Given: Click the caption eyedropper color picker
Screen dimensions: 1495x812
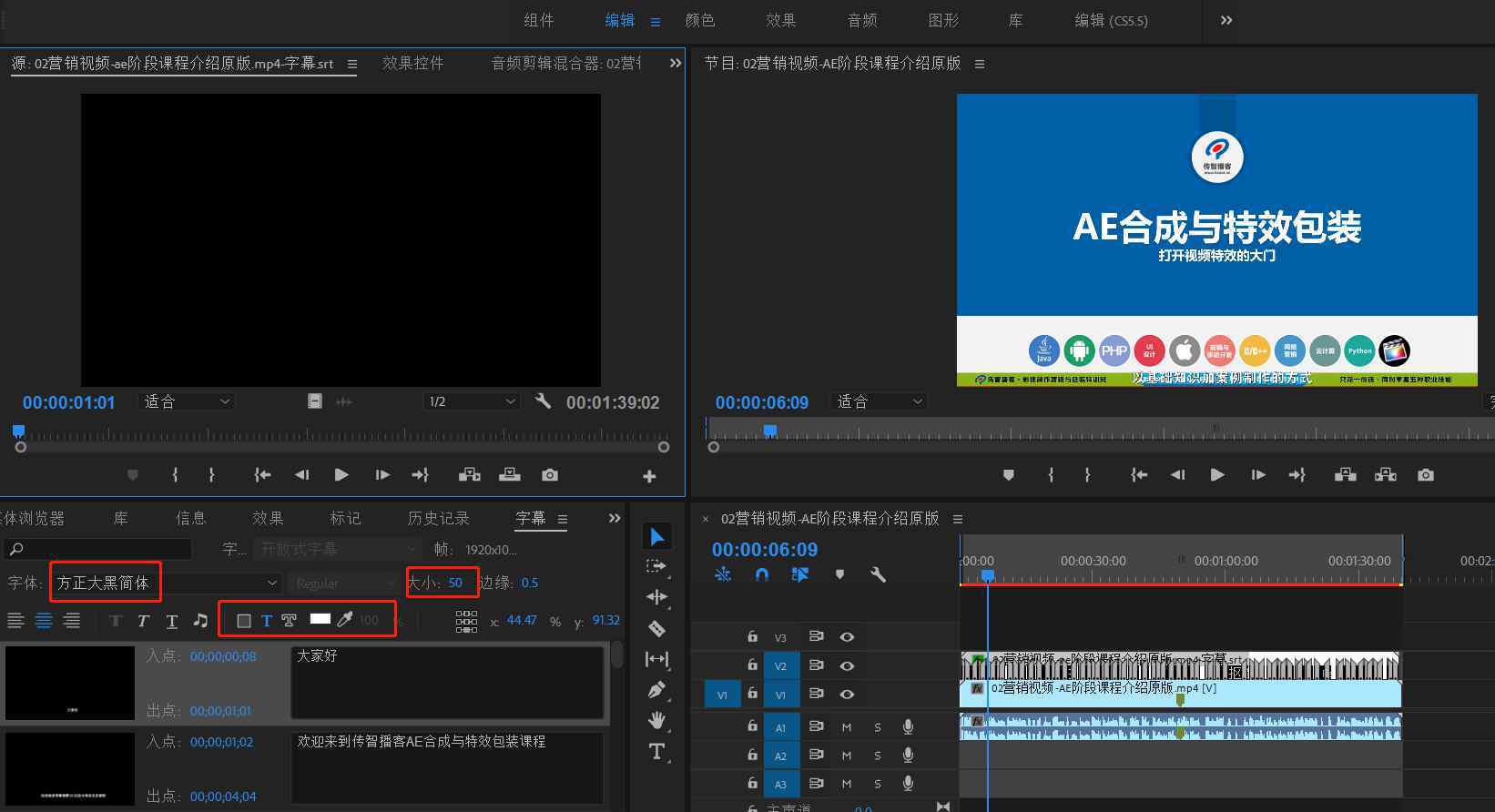Looking at the screenshot, I should [345, 620].
